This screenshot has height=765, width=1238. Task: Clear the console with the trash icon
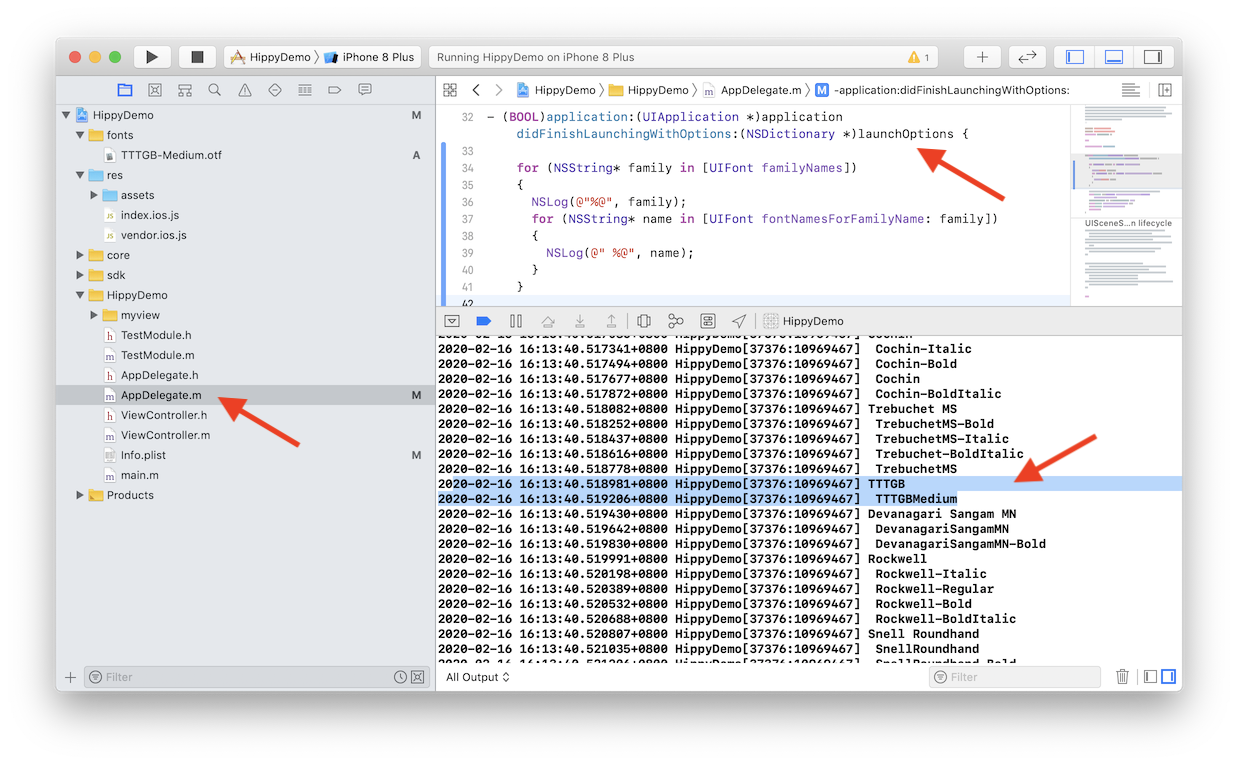point(1122,677)
